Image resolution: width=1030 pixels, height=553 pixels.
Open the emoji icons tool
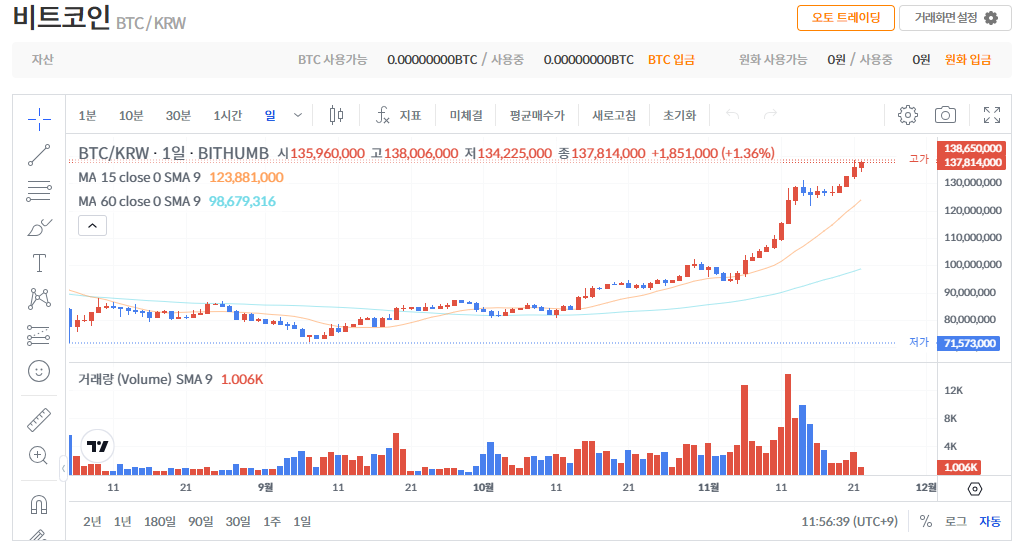tap(39, 371)
